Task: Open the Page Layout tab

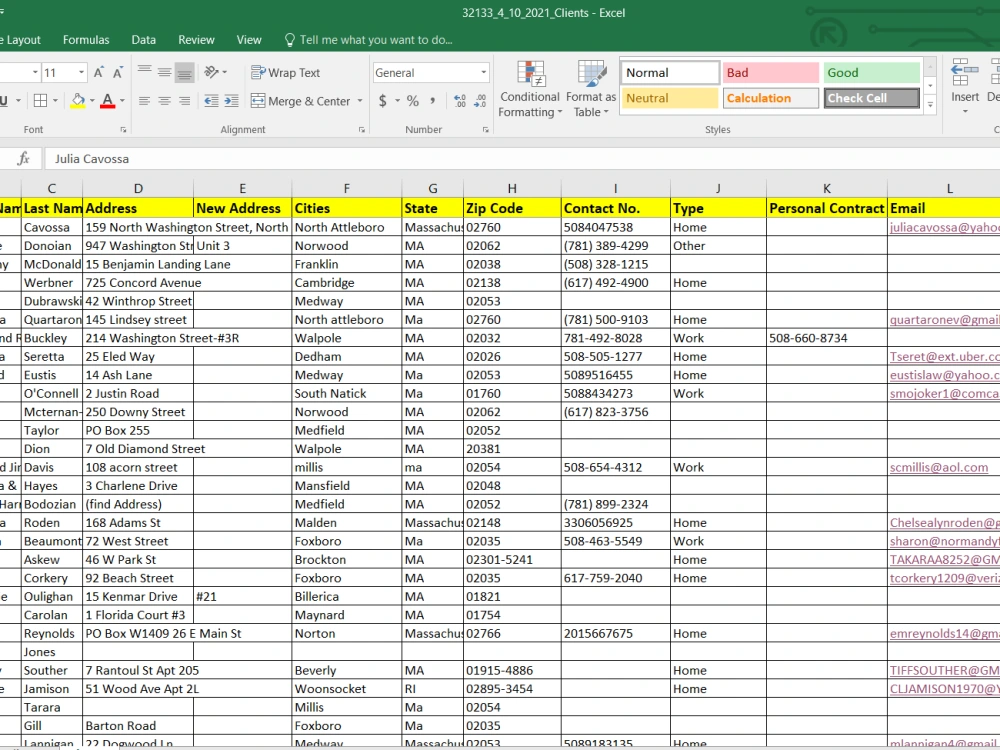Action: pyautogui.click(x=21, y=40)
